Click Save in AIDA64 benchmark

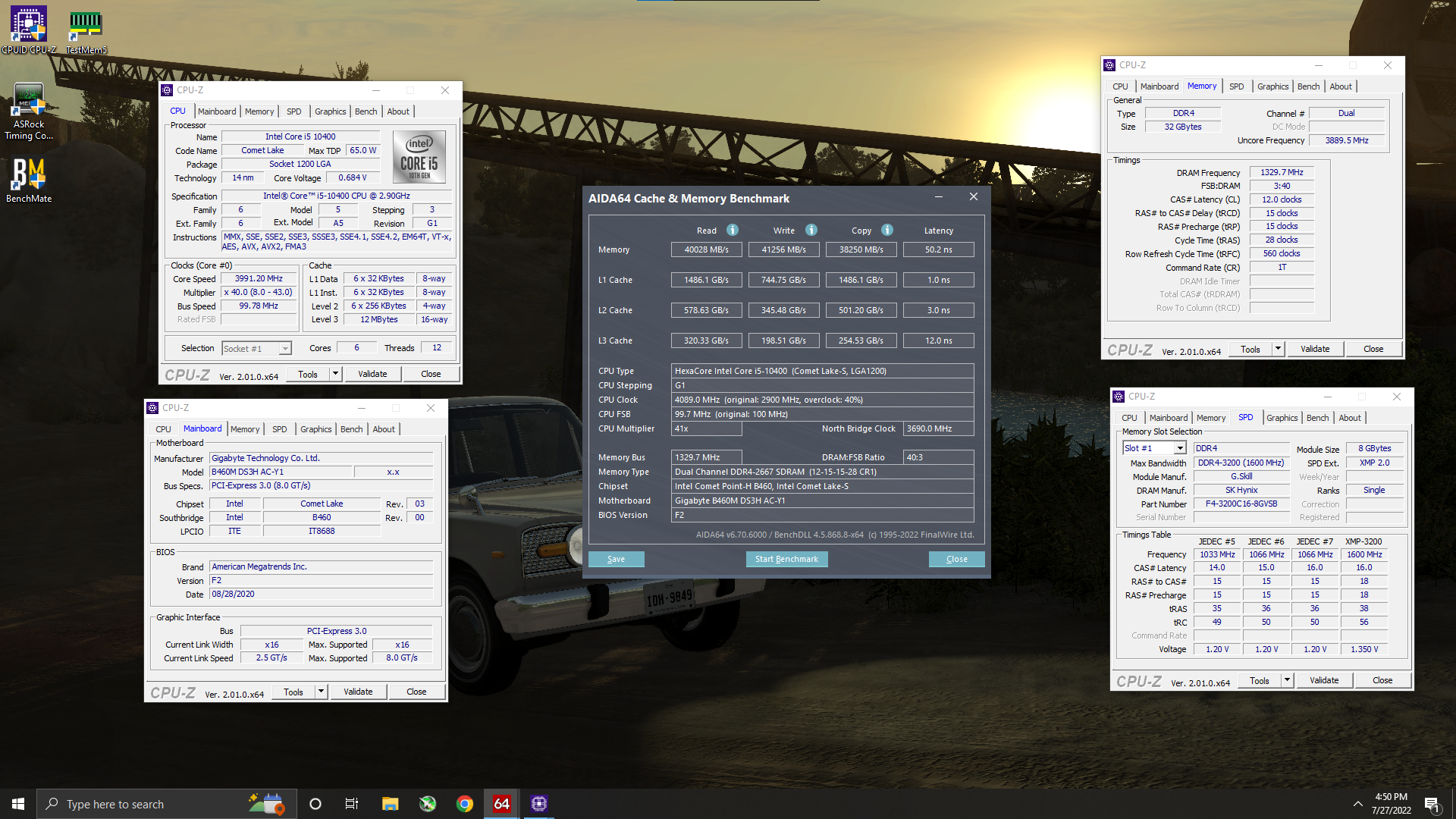[x=617, y=559]
